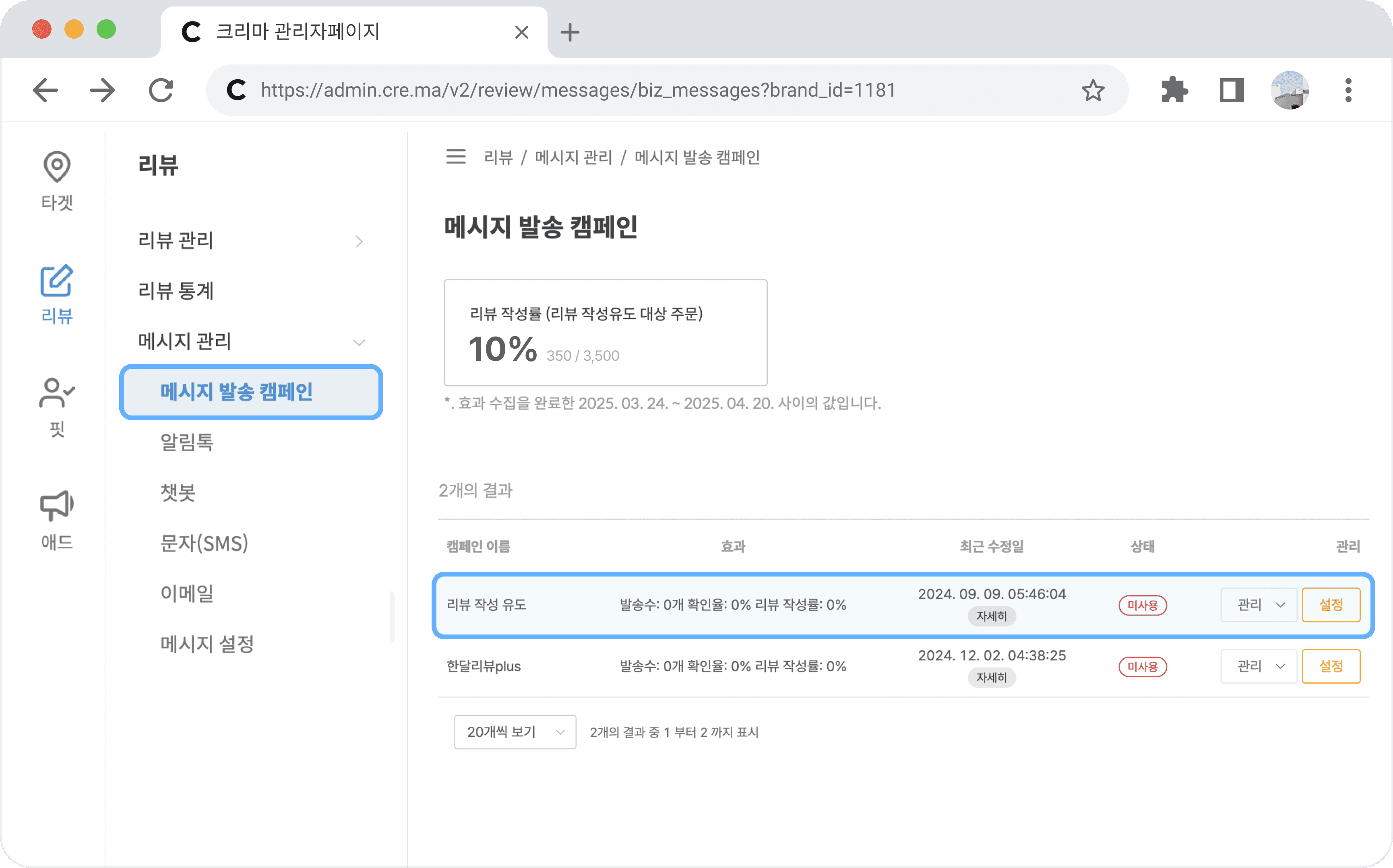
Task: Collapse the 메시지 관리 menu section
Action: (x=359, y=343)
